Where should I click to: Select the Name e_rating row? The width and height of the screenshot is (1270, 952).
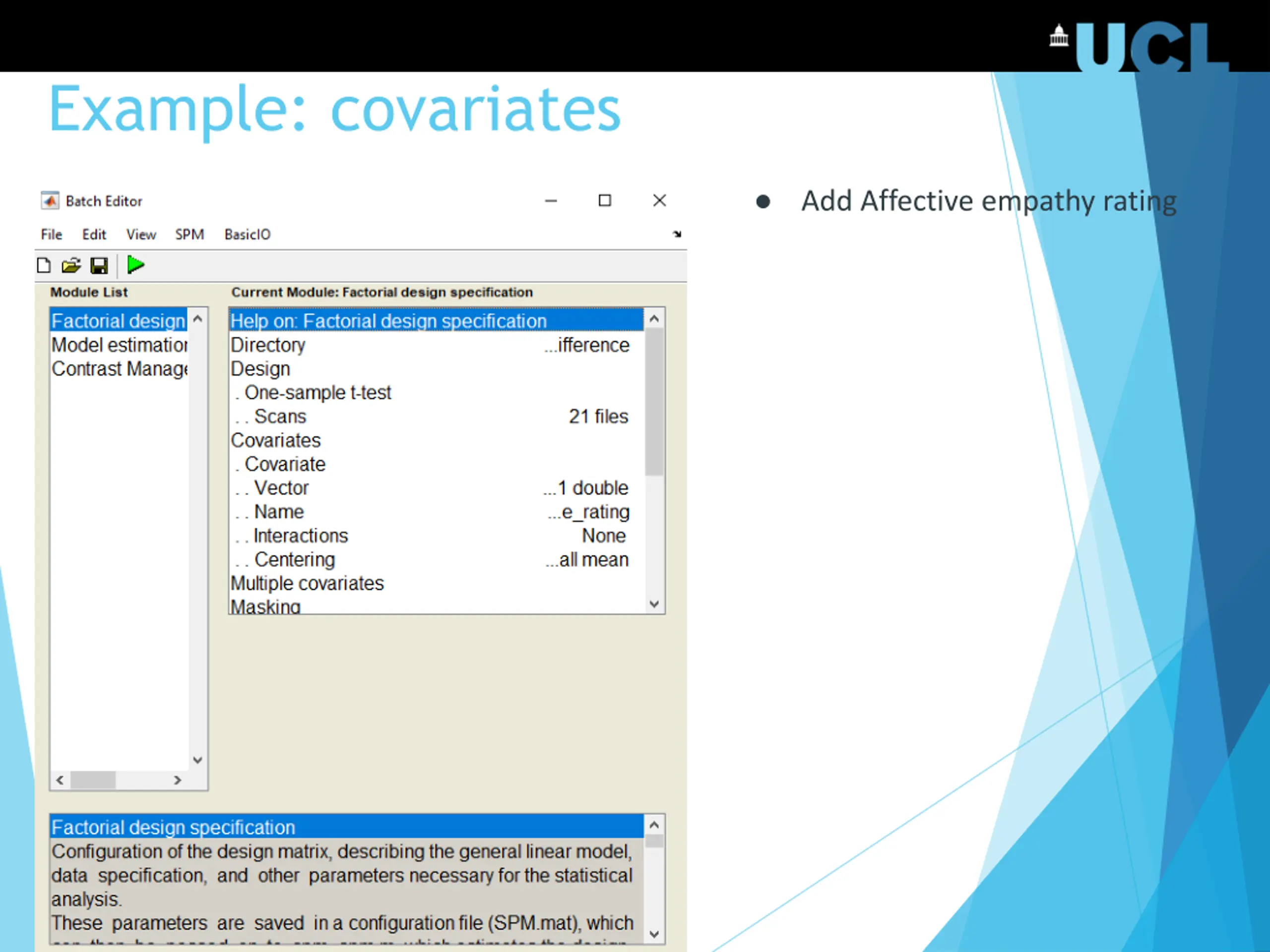437,512
